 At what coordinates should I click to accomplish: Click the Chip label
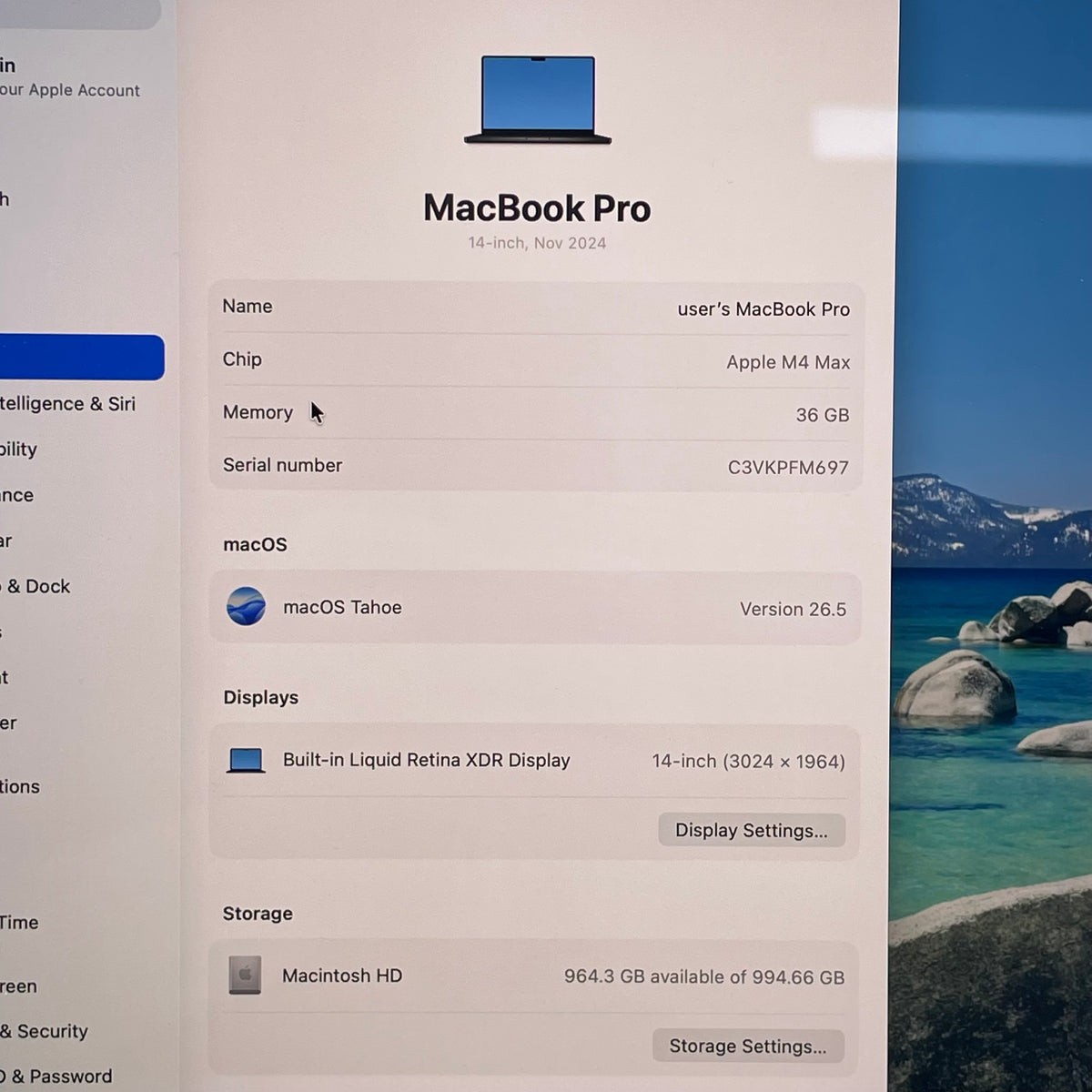242,359
